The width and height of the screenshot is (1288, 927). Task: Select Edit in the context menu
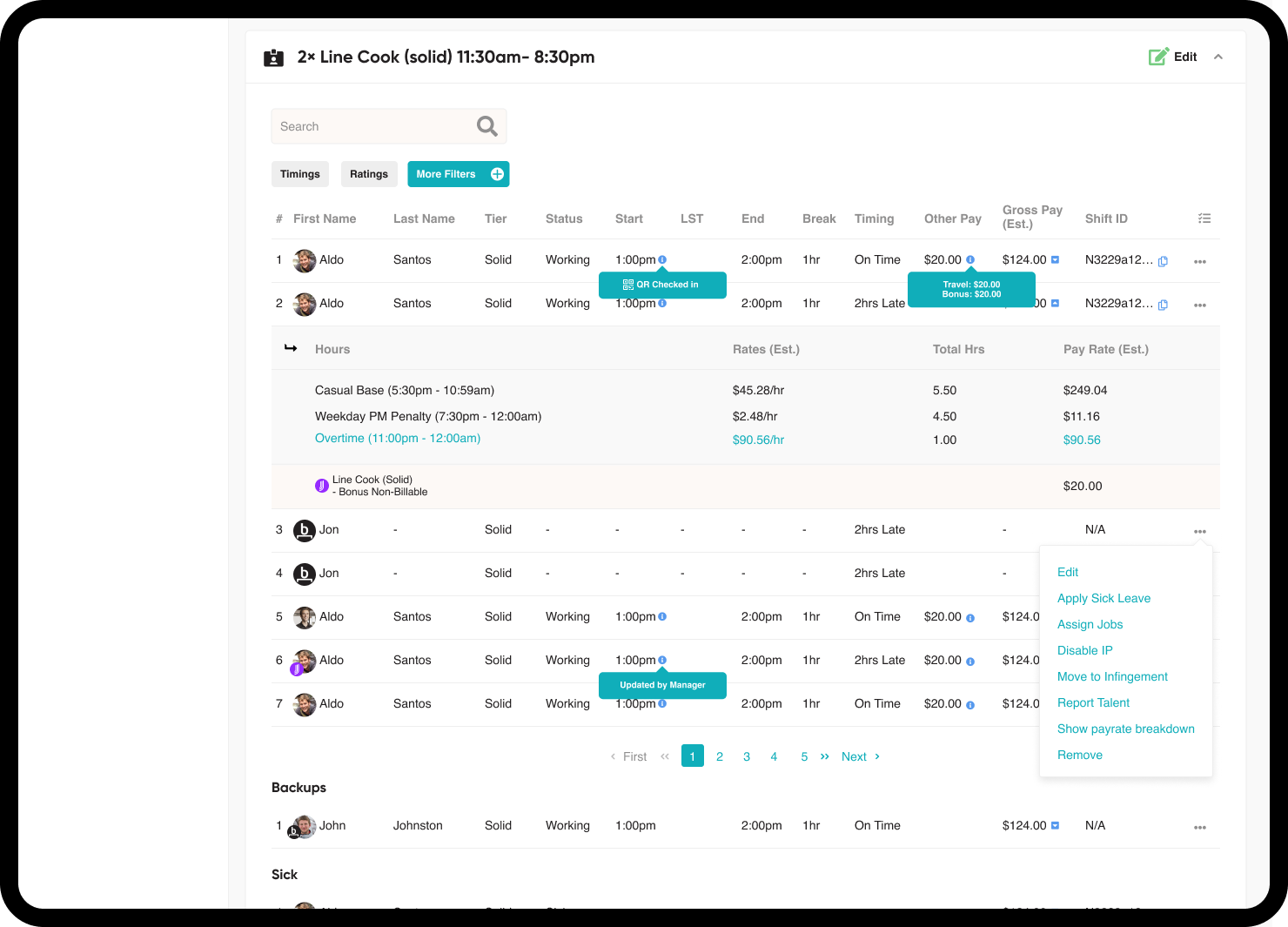(1068, 572)
